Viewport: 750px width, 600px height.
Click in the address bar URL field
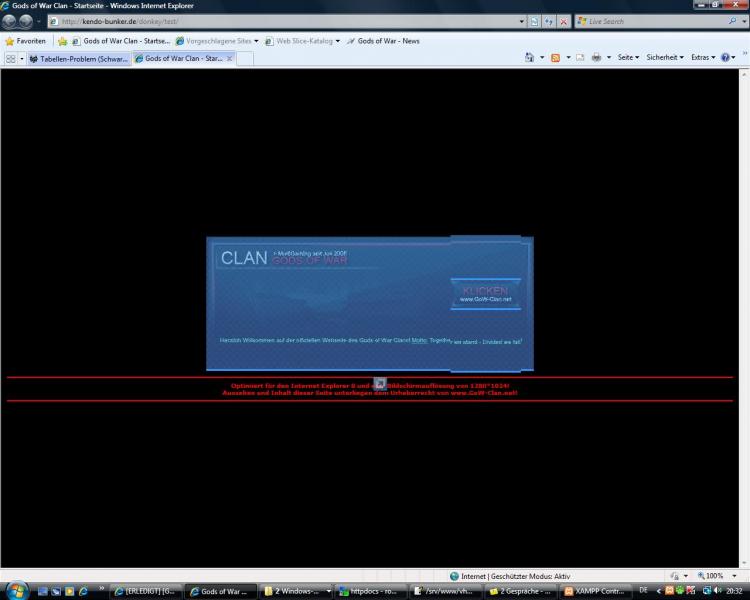280,21
